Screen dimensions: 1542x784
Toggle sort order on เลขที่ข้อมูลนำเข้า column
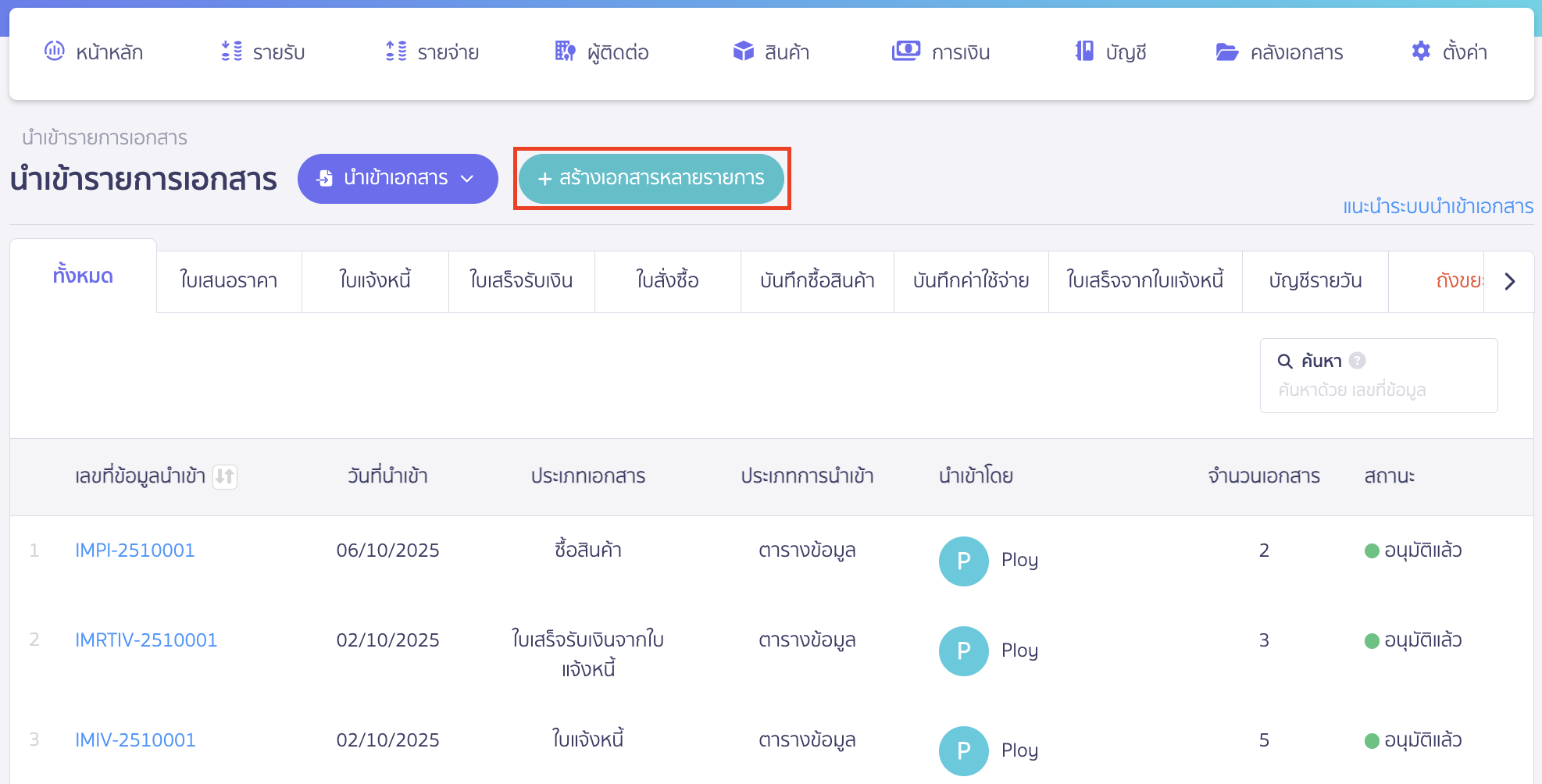pos(225,477)
